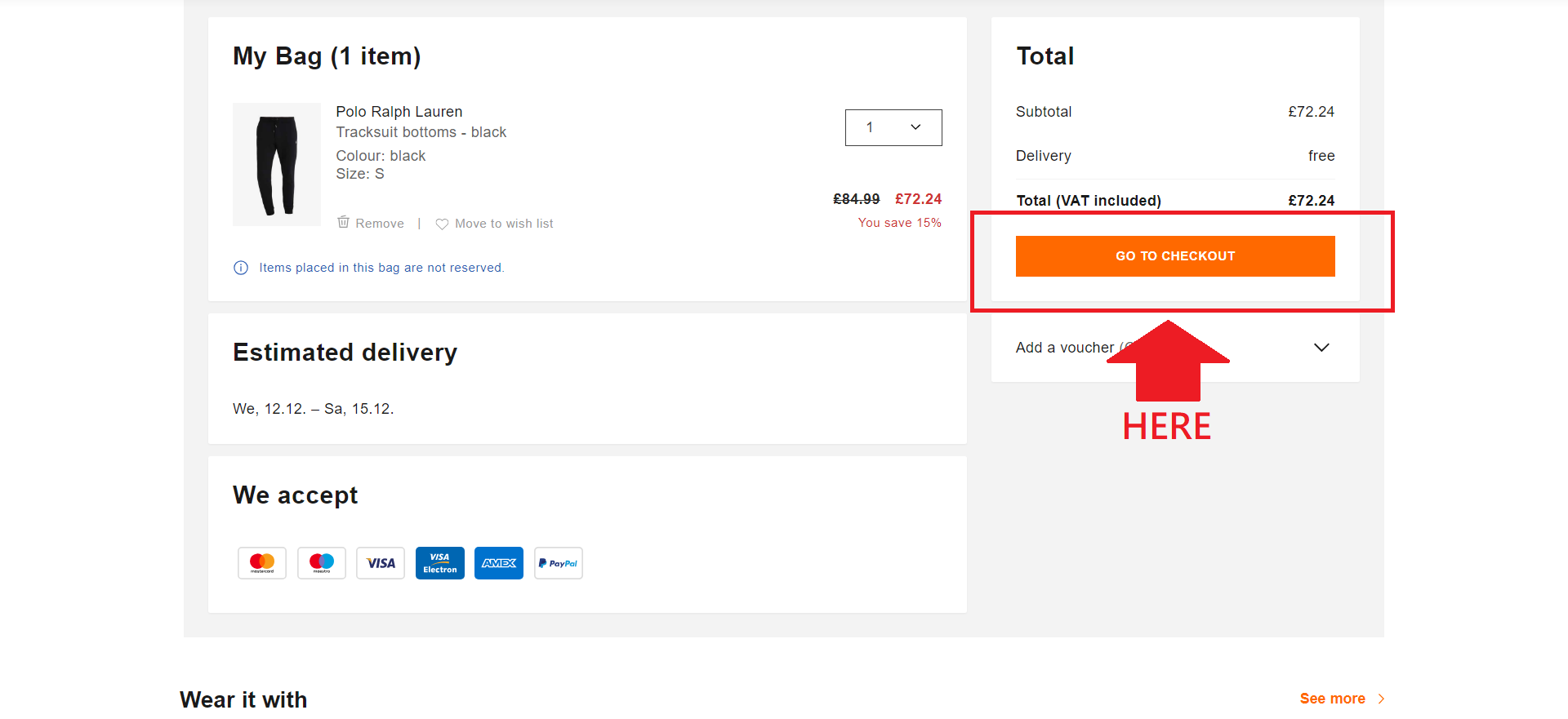Click the info circle icon
This screenshot has height=719, width=1568.
coord(241,268)
